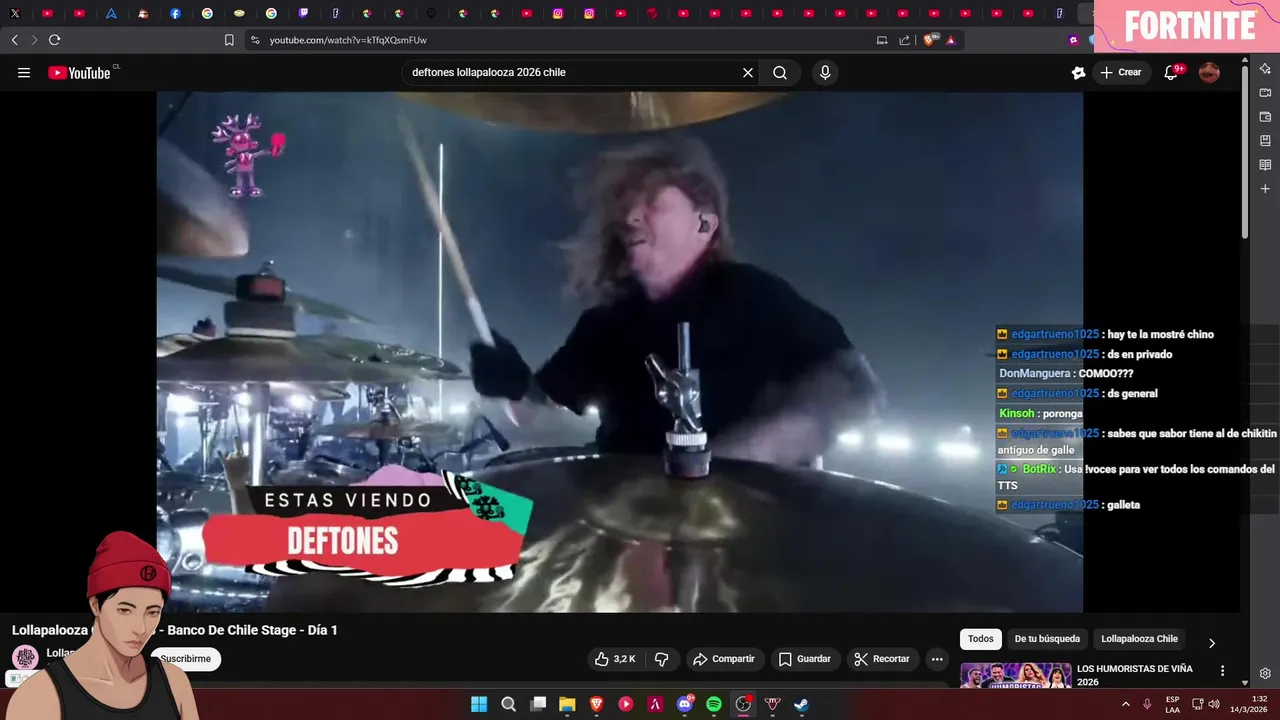
Task: Click the DonManguera COMOO??? chat message
Action: coord(1065,373)
